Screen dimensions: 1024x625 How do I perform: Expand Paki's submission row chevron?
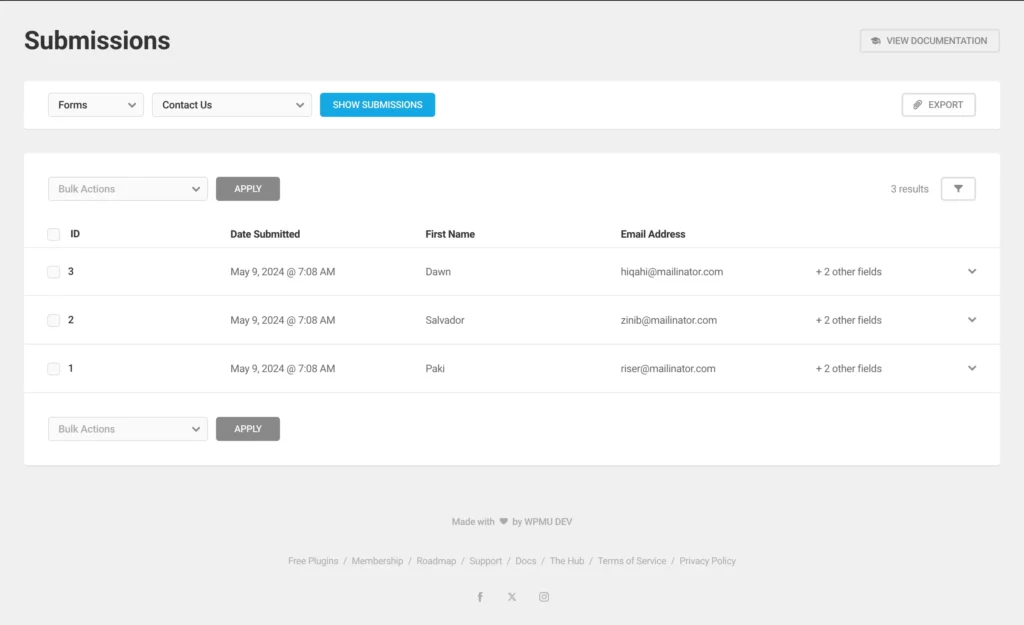(x=972, y=368)
